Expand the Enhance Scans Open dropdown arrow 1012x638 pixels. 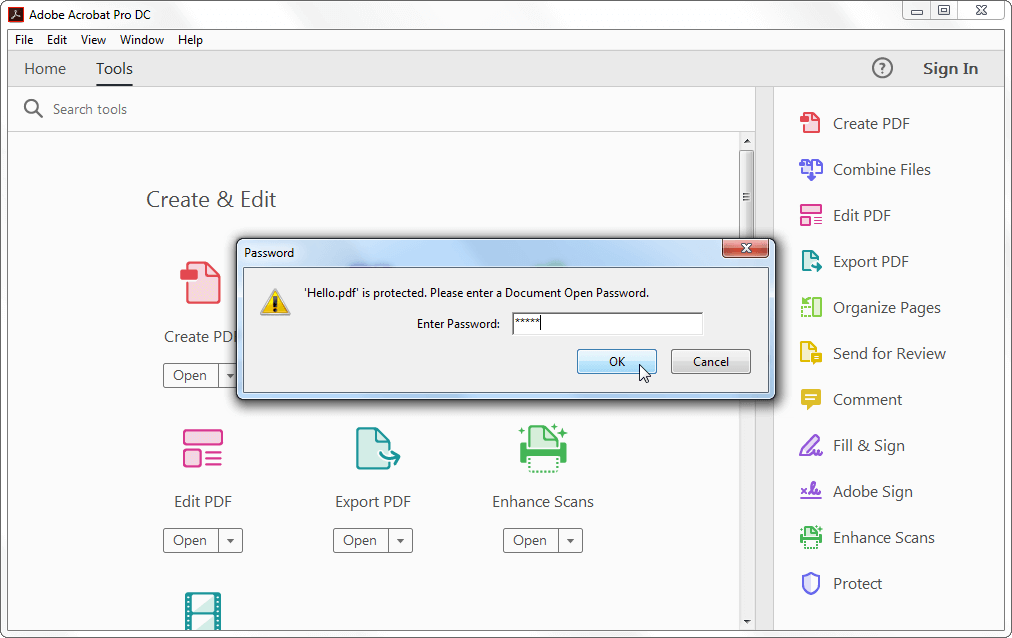[571, 541]
